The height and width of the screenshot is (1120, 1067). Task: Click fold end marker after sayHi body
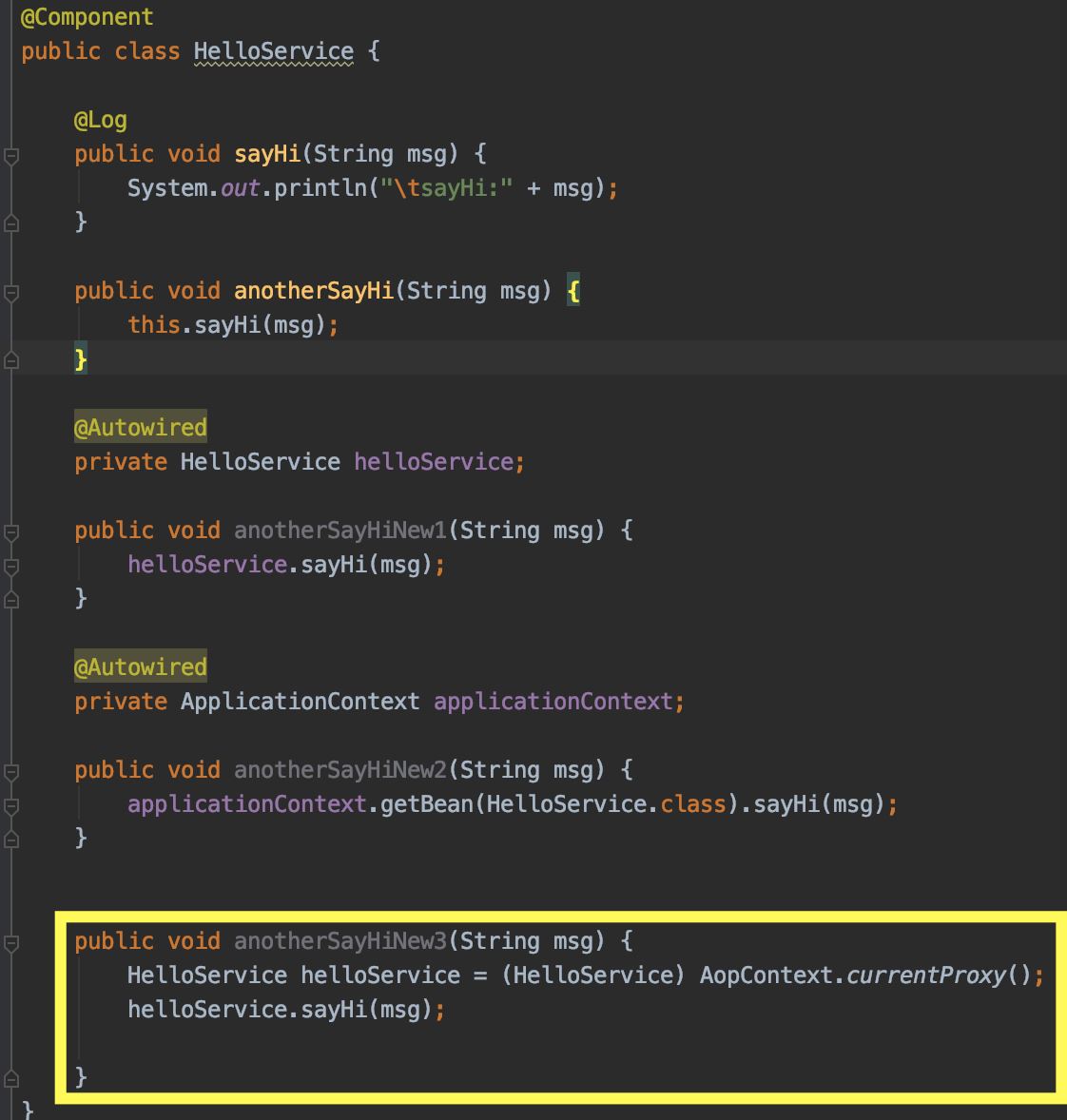point(10,223)
